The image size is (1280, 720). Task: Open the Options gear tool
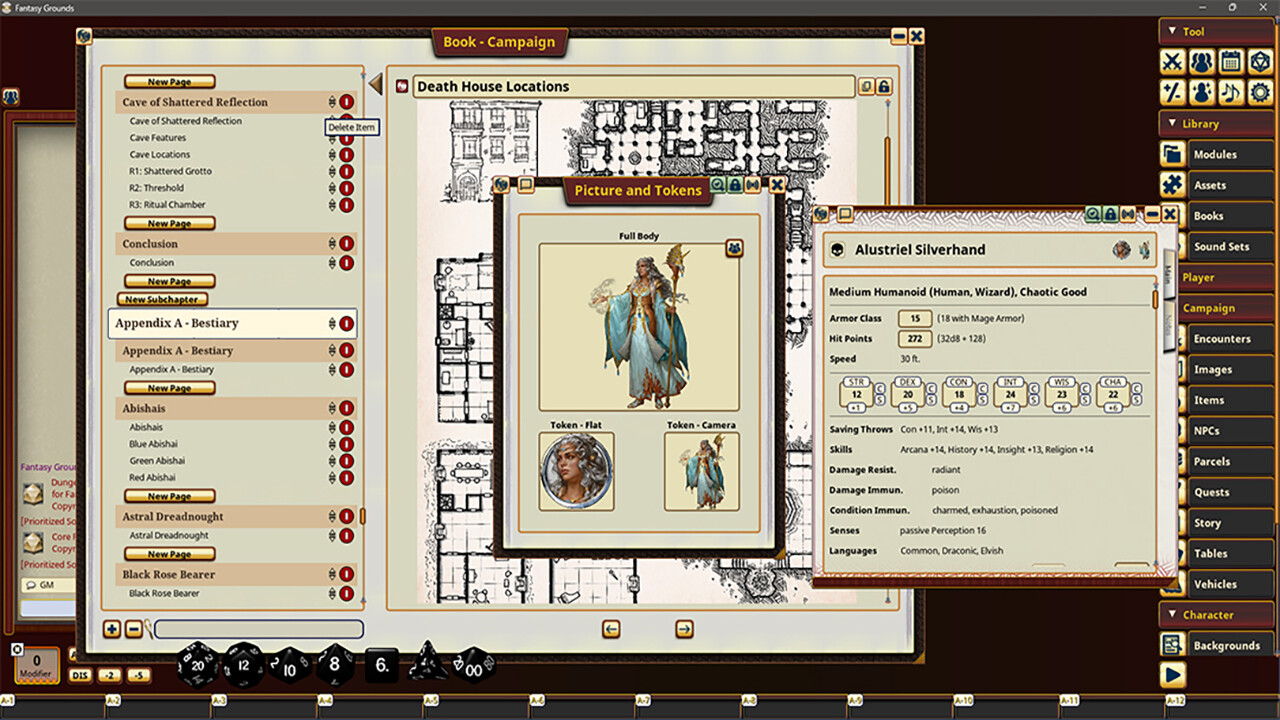click(1261, 92)
